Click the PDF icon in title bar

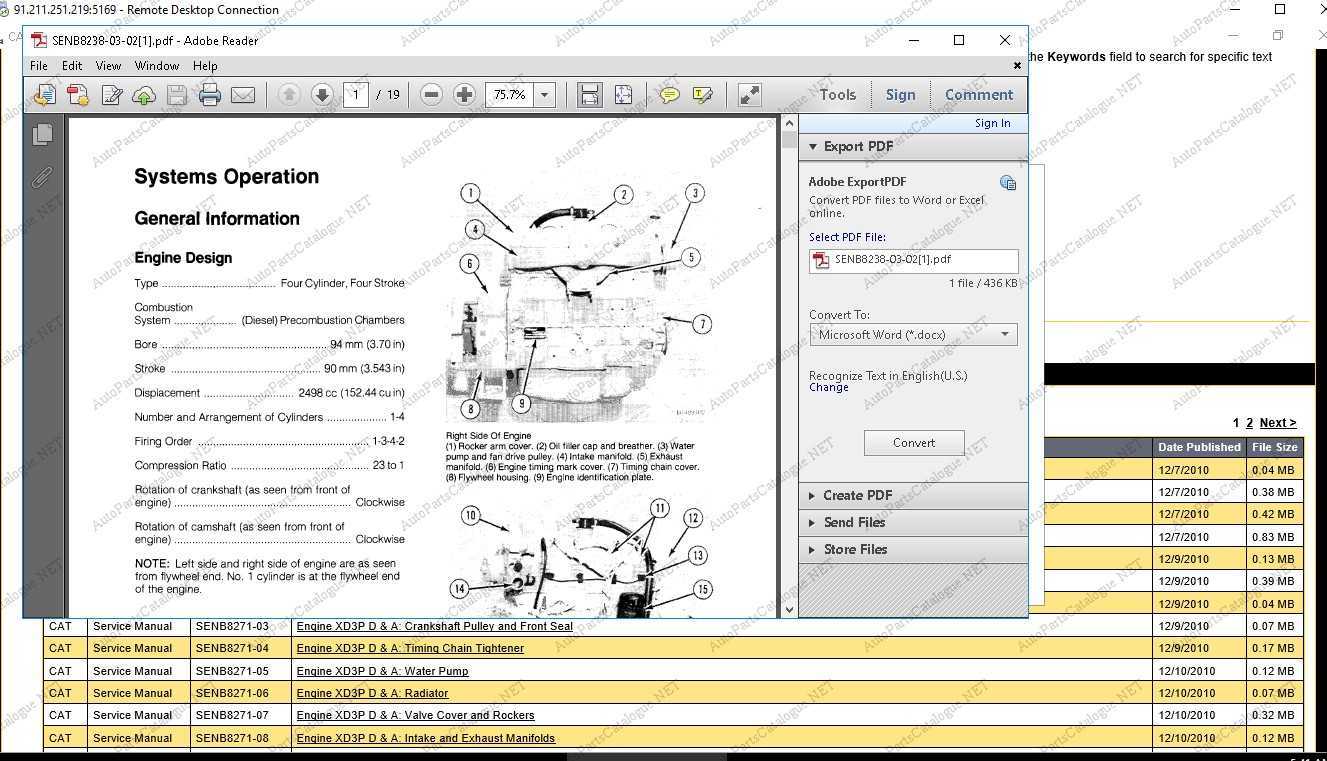[39, 40]
